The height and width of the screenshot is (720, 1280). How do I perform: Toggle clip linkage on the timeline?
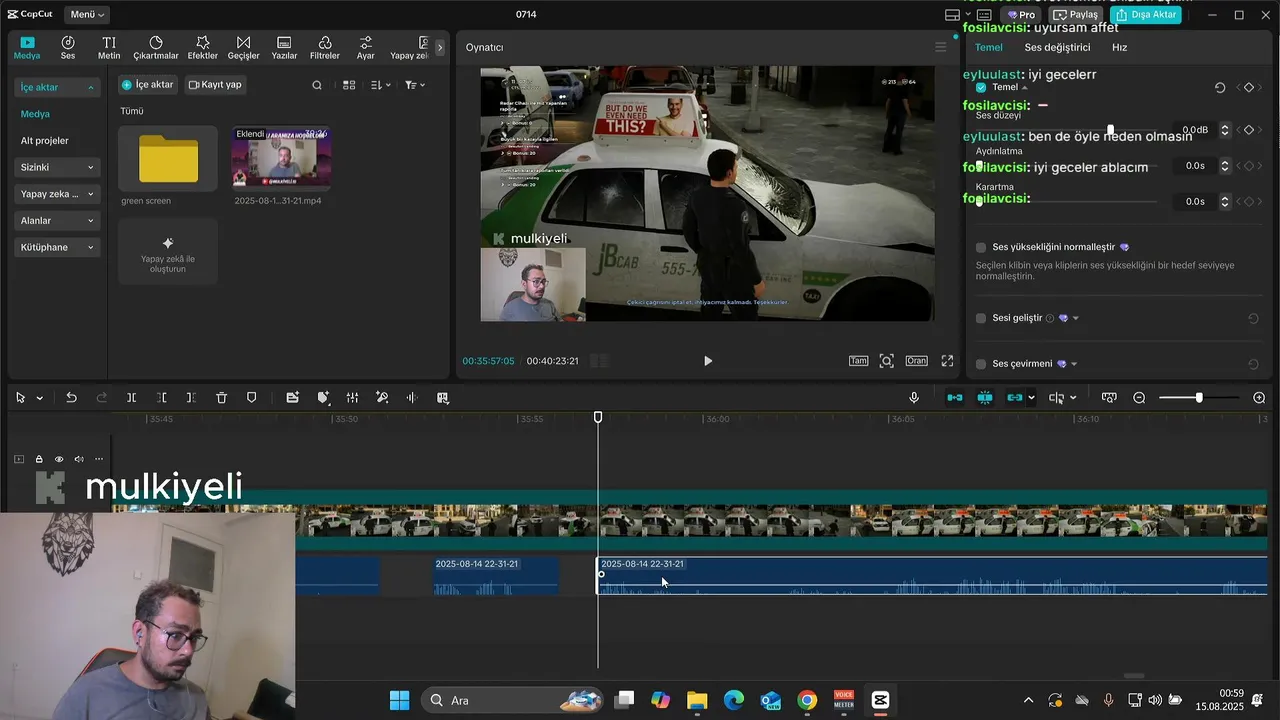(1015, 398)
